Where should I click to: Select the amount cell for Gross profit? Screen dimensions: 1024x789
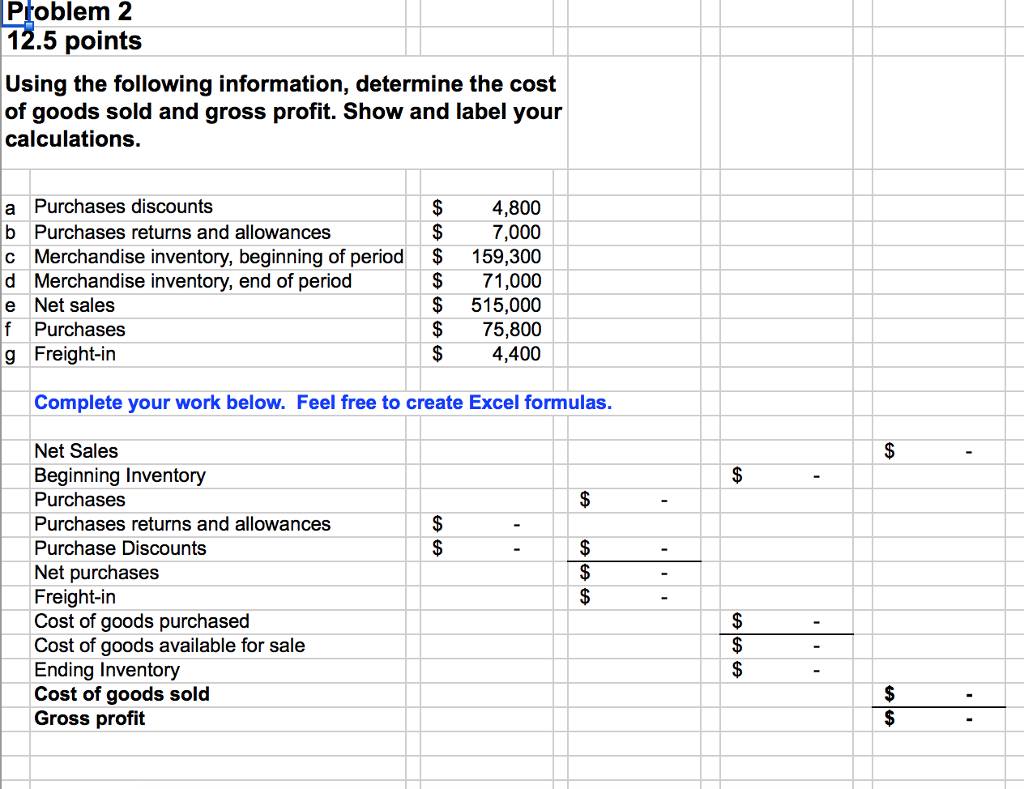[x=938, y=718]
